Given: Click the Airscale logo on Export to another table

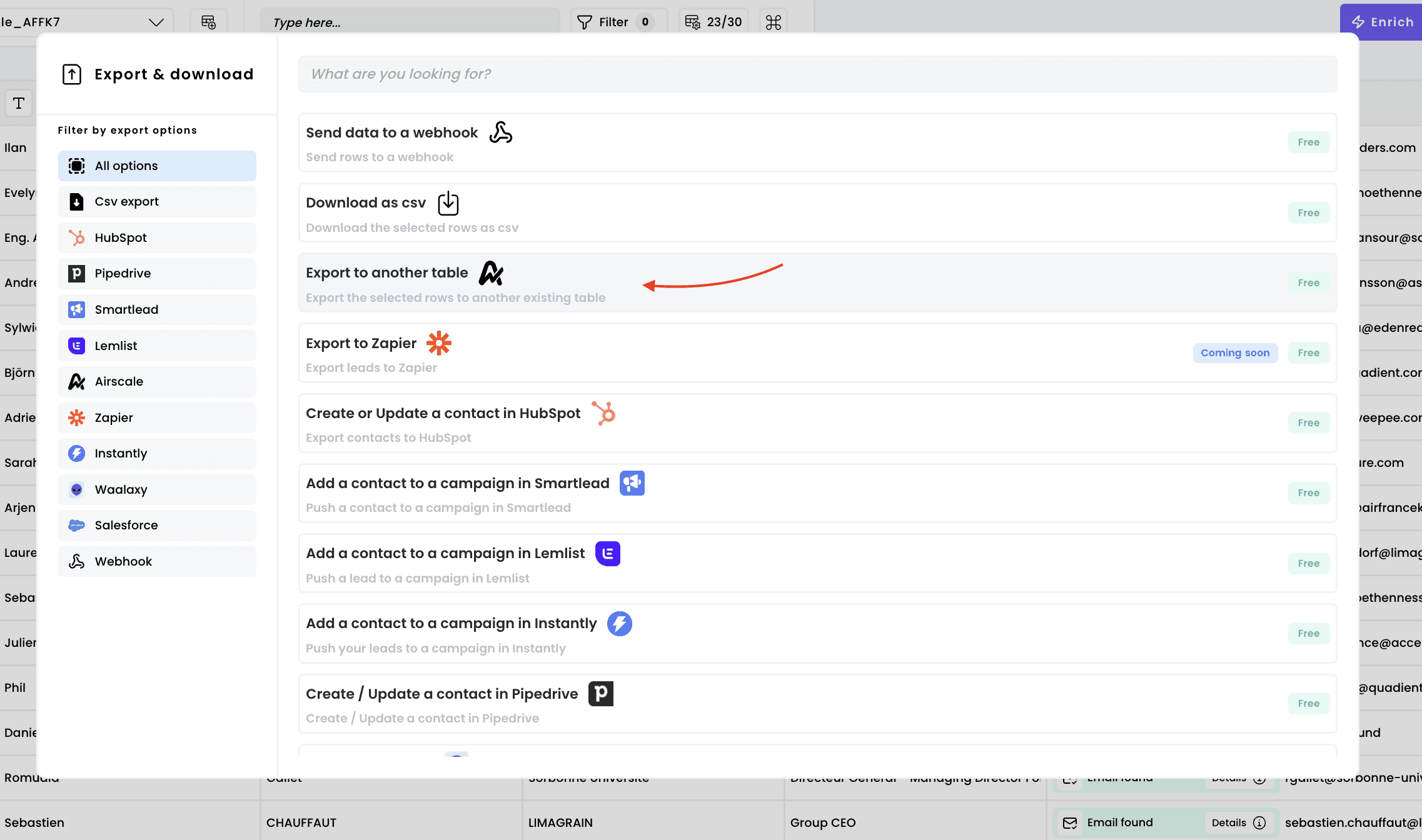Looking at the screenshot, I should 491,273.
